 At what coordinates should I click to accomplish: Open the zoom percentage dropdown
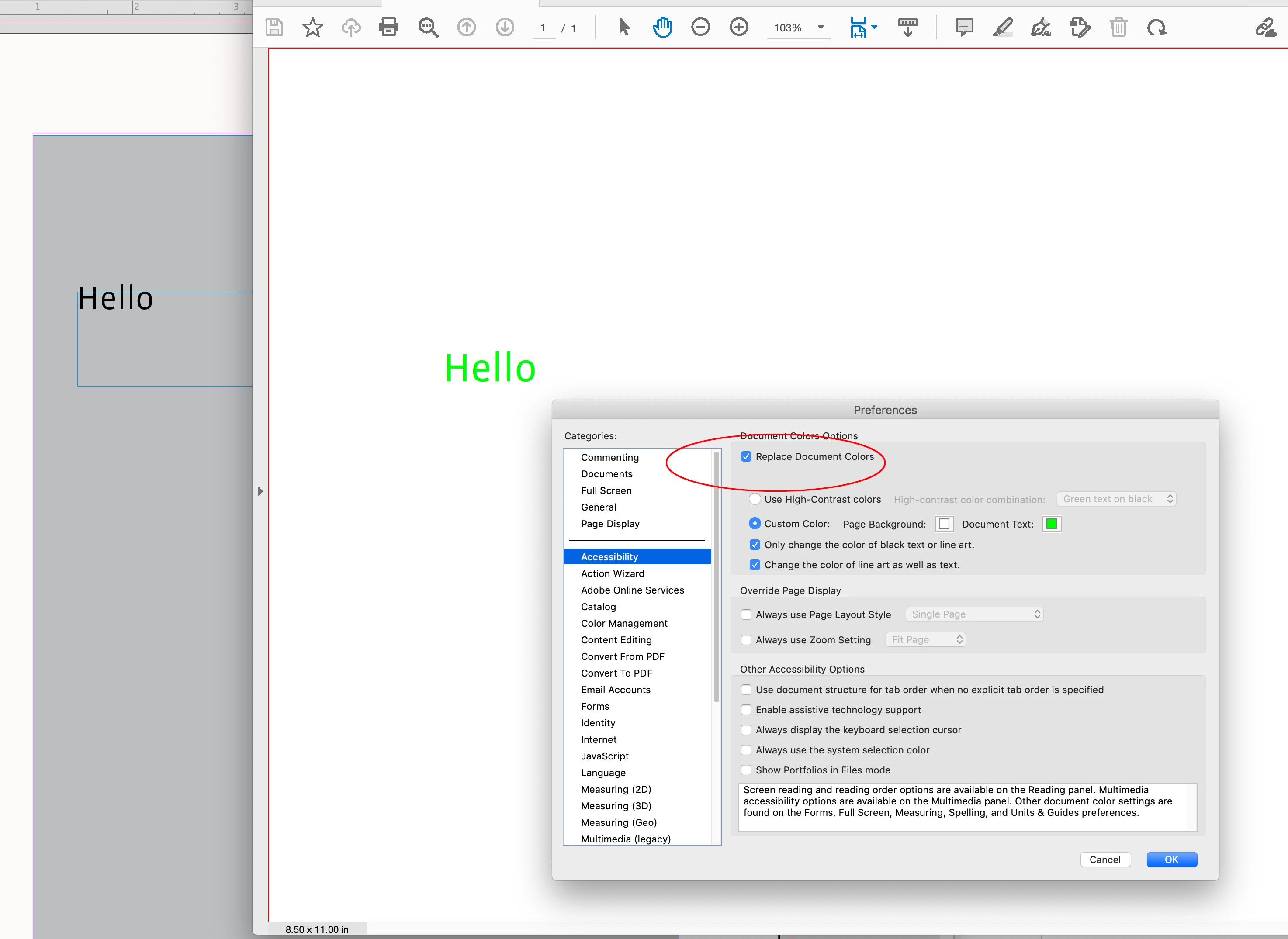[821, 27]
